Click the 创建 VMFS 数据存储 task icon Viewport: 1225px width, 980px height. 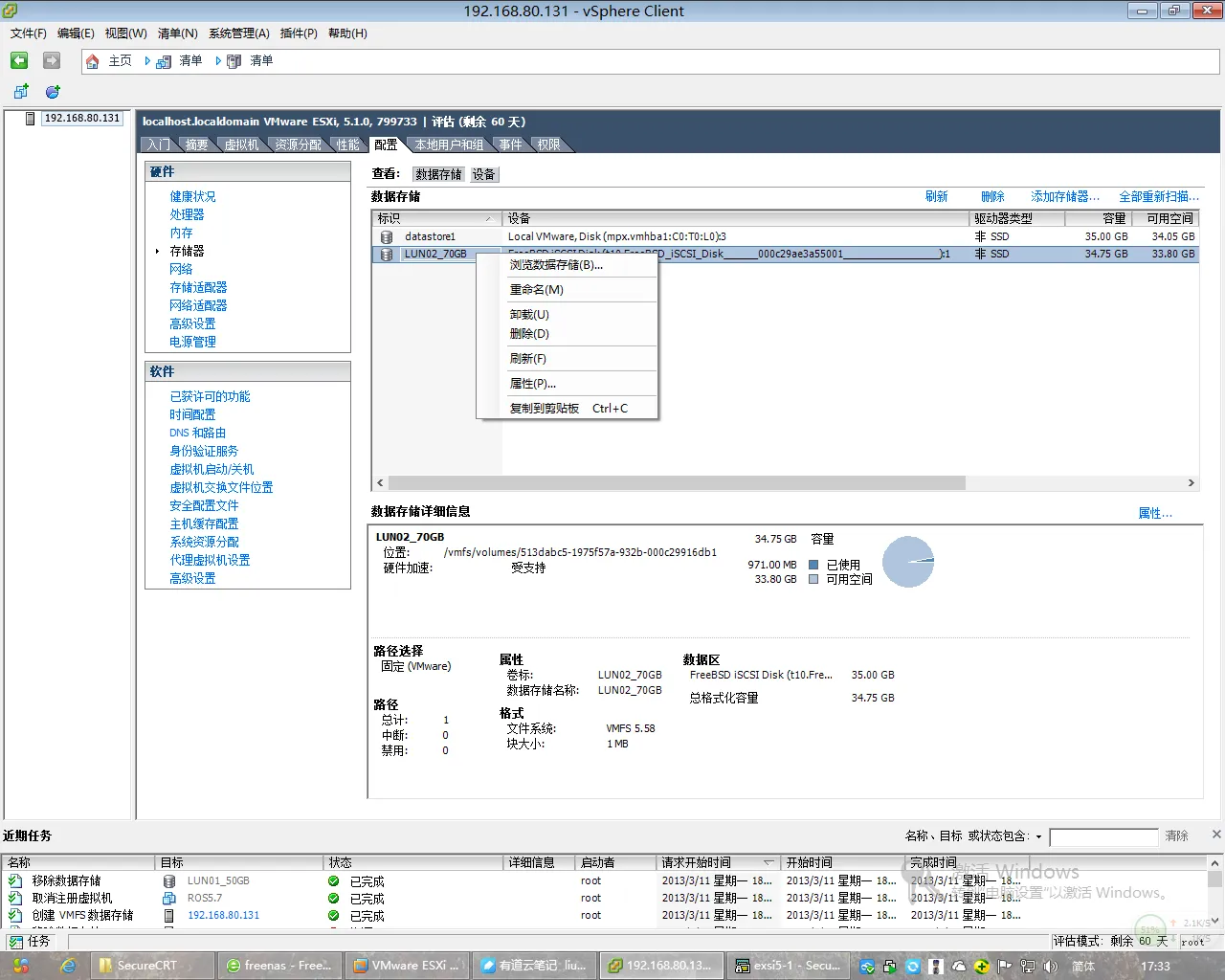pos(15,915)
